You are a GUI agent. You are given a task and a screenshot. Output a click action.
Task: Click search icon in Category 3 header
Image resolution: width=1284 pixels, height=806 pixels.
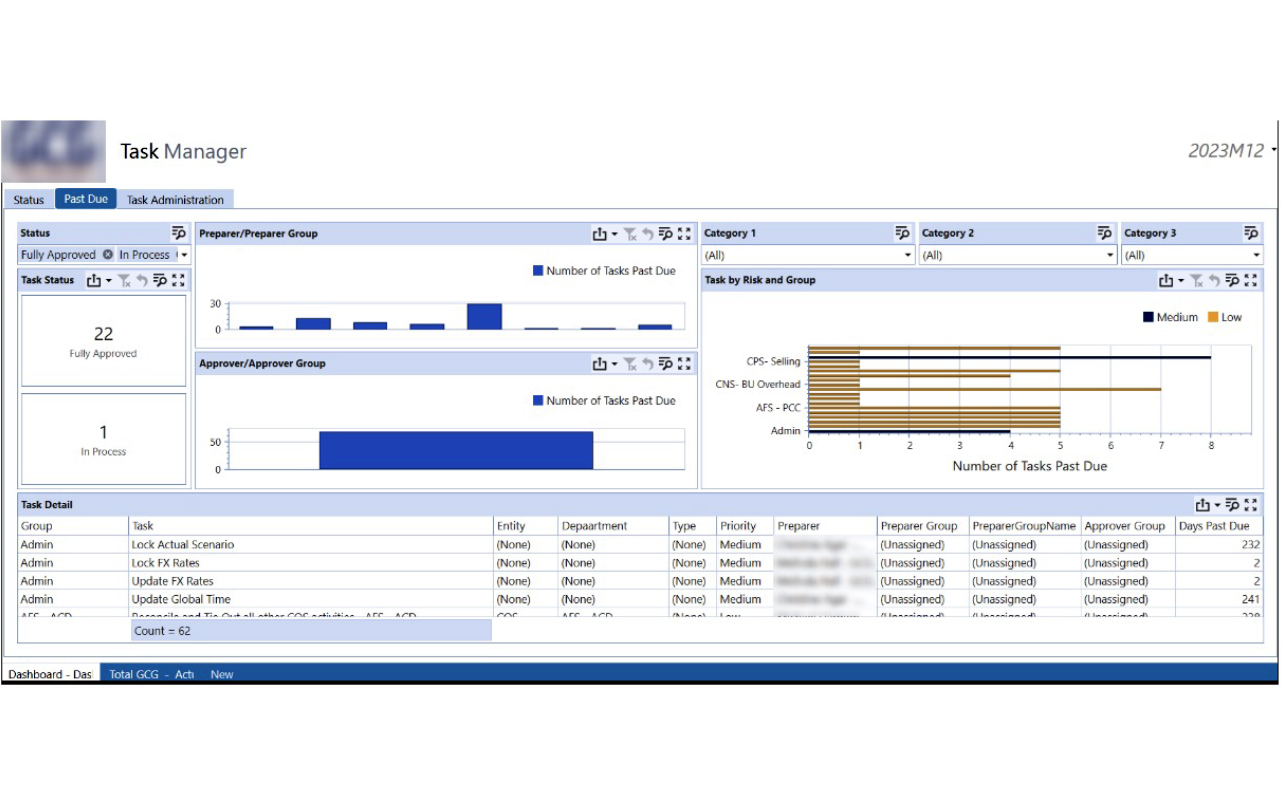(1251, 233)
